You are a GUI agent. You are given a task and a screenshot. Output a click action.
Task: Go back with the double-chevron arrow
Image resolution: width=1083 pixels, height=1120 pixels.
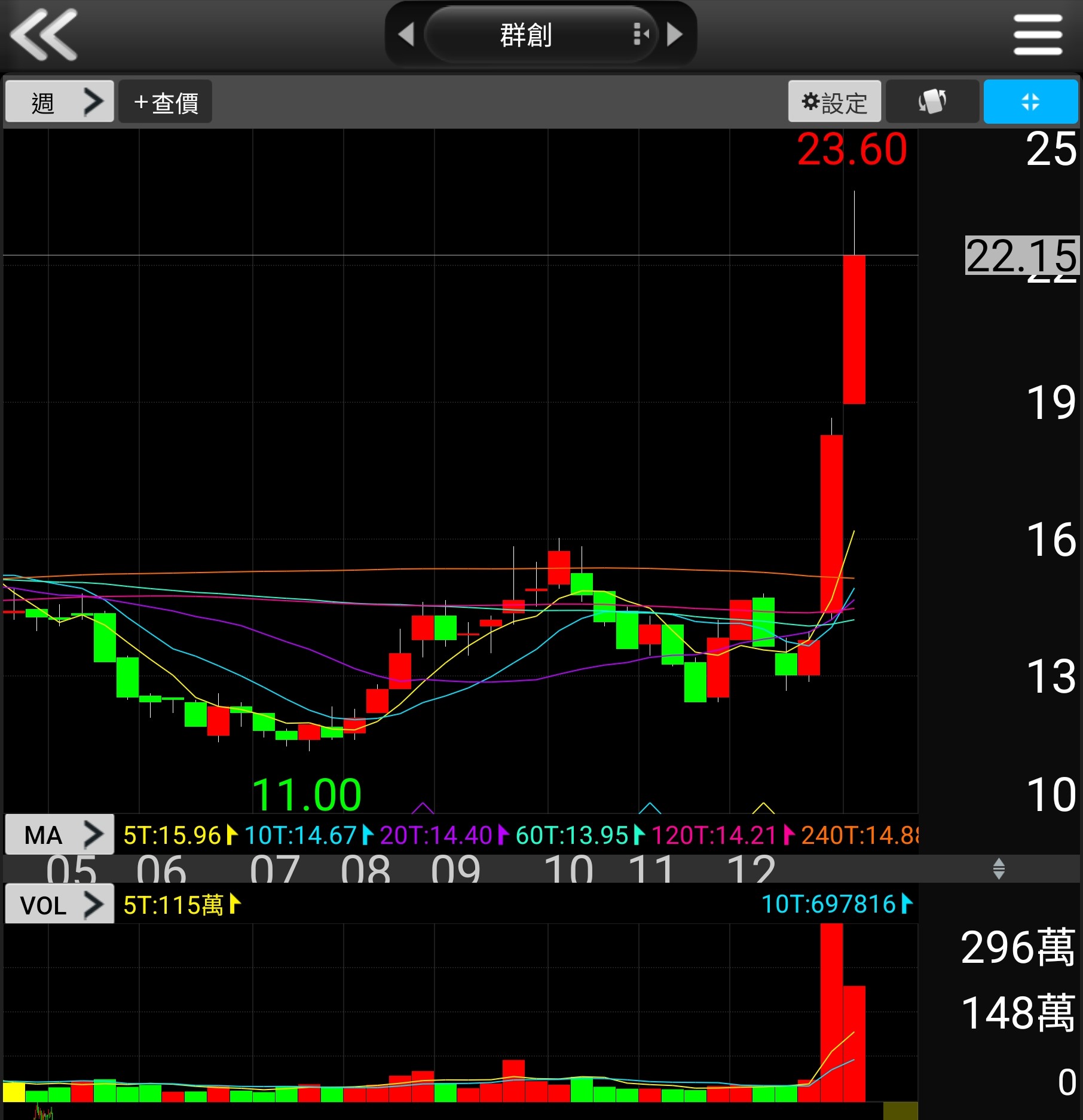pyautogui.click(x=44, y=35)
